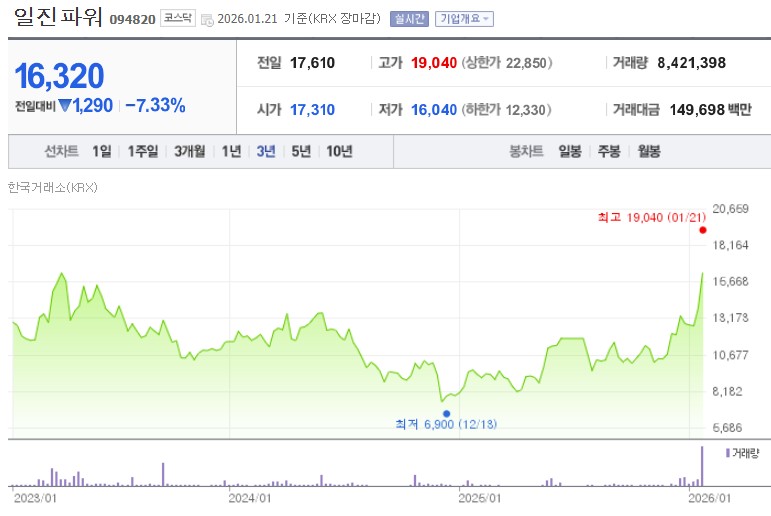Select the 5년 line chart period
Viewport: 771px width, 516px height.
click(x=301, y=151)
